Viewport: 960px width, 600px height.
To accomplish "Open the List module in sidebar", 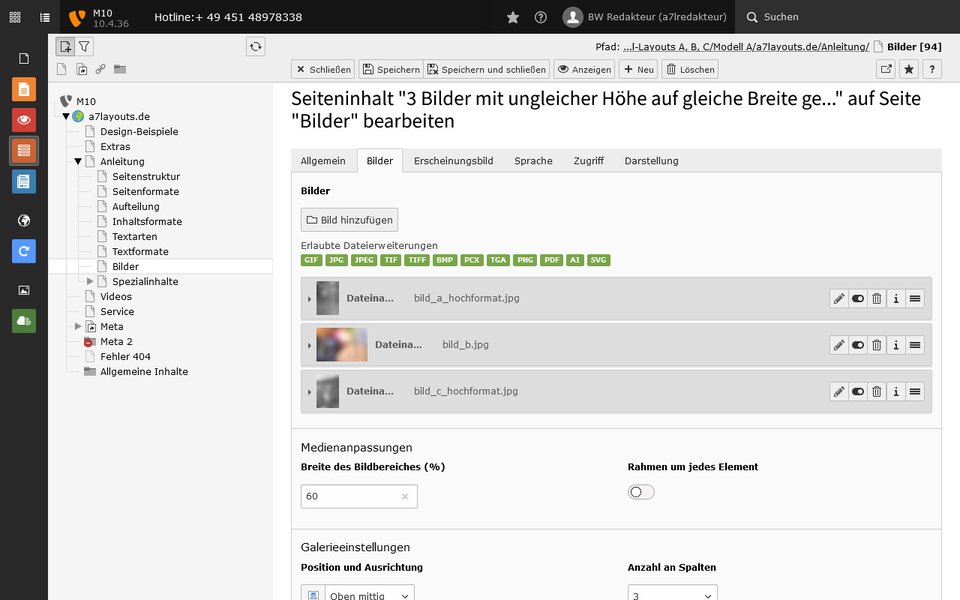I will click(24, 151).
